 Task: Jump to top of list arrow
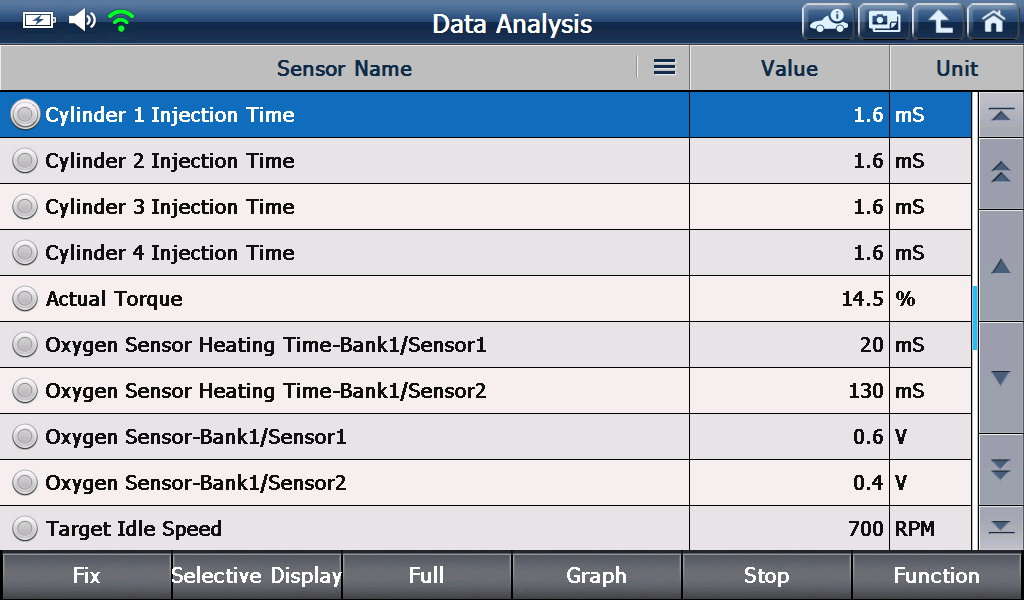pos(1001,115)
